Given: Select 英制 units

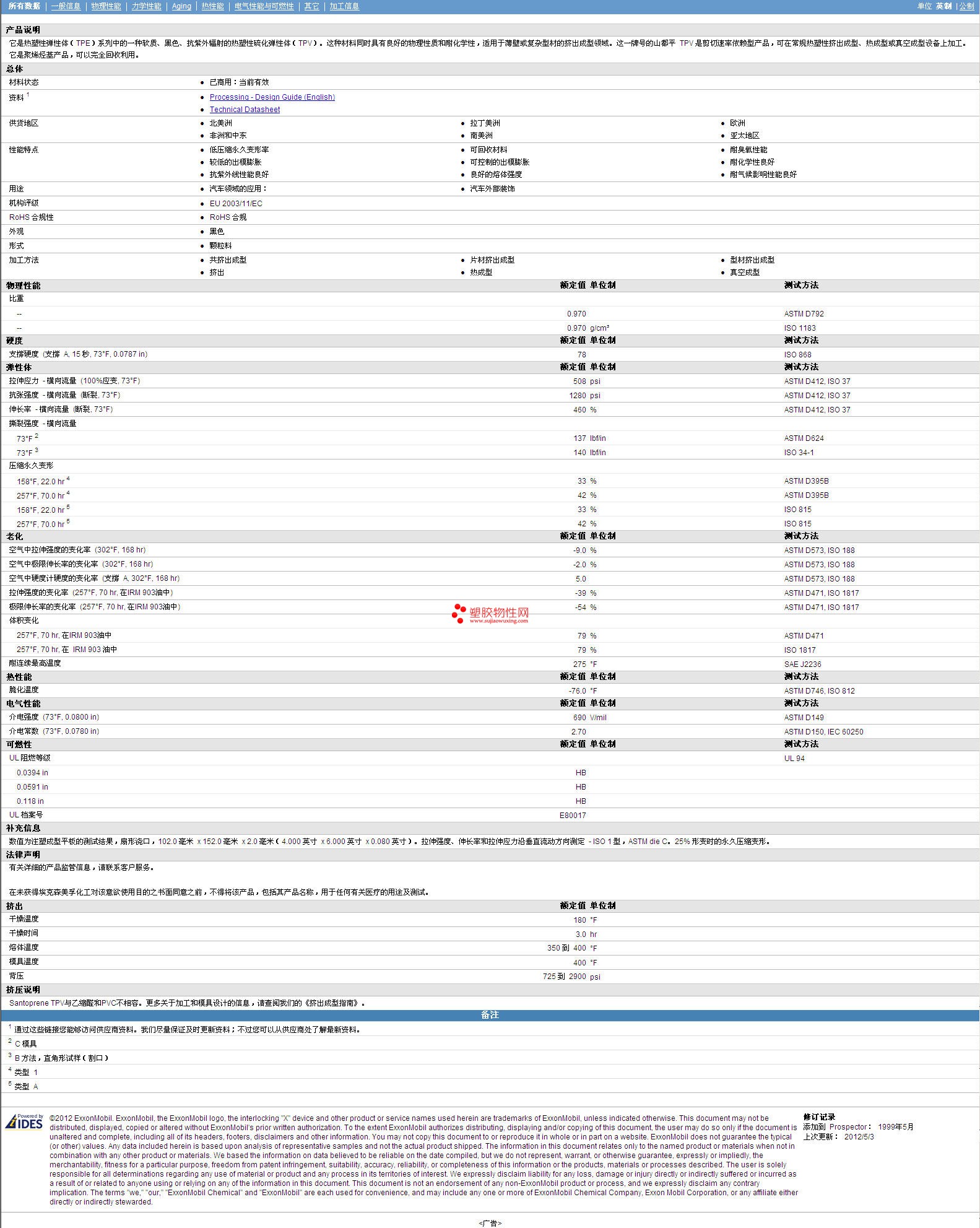Looking at the screenshot, I should 943,6.
